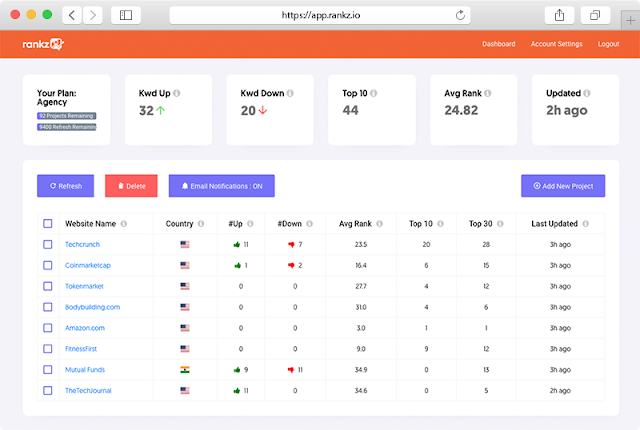Click the 2h ago Updated value

click(x=567, y=110)
